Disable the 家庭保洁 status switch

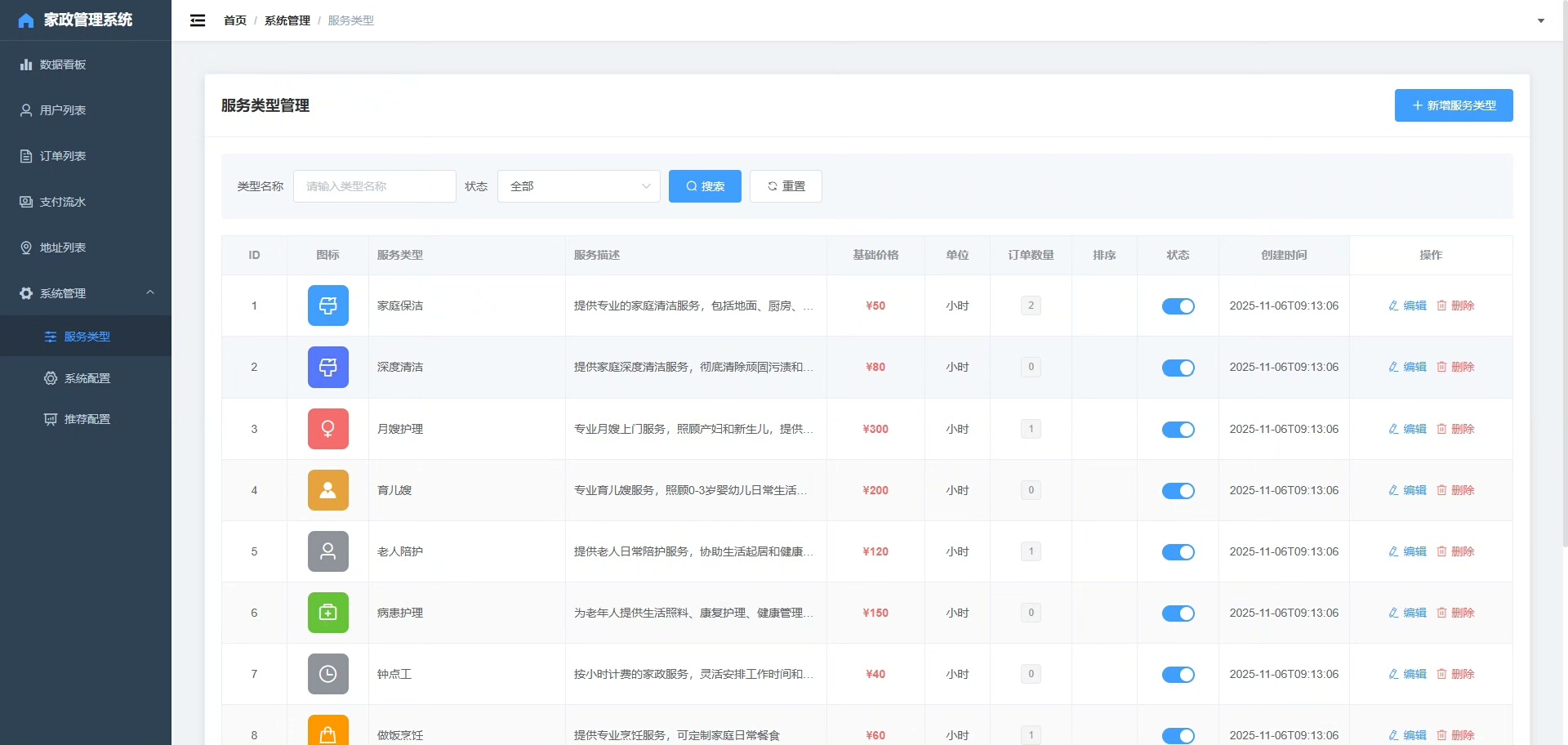(x=1178, y=306)
